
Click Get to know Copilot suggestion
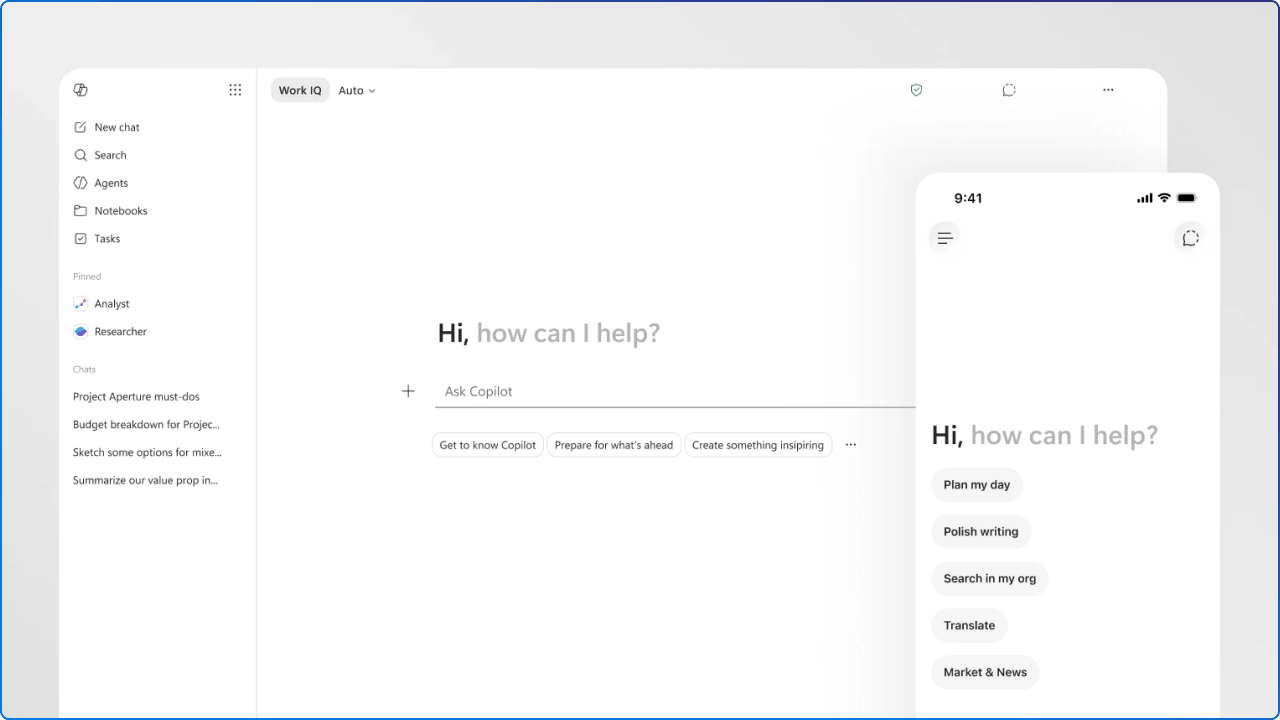tap(488, 445)
